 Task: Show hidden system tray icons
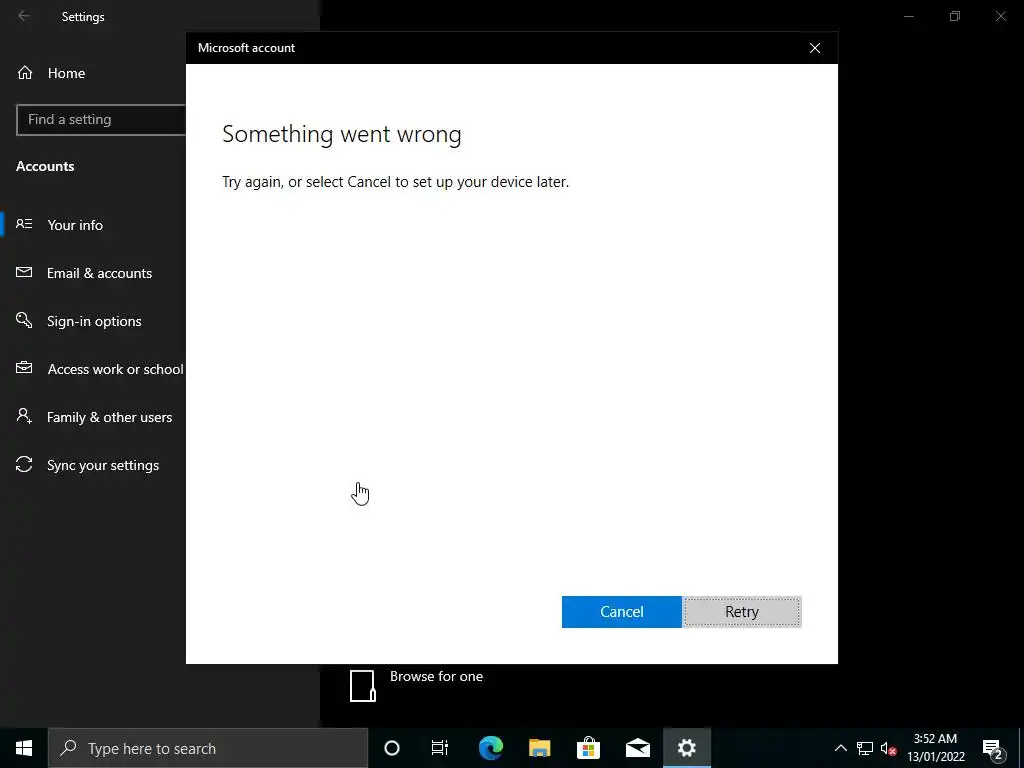coord(840,748)
